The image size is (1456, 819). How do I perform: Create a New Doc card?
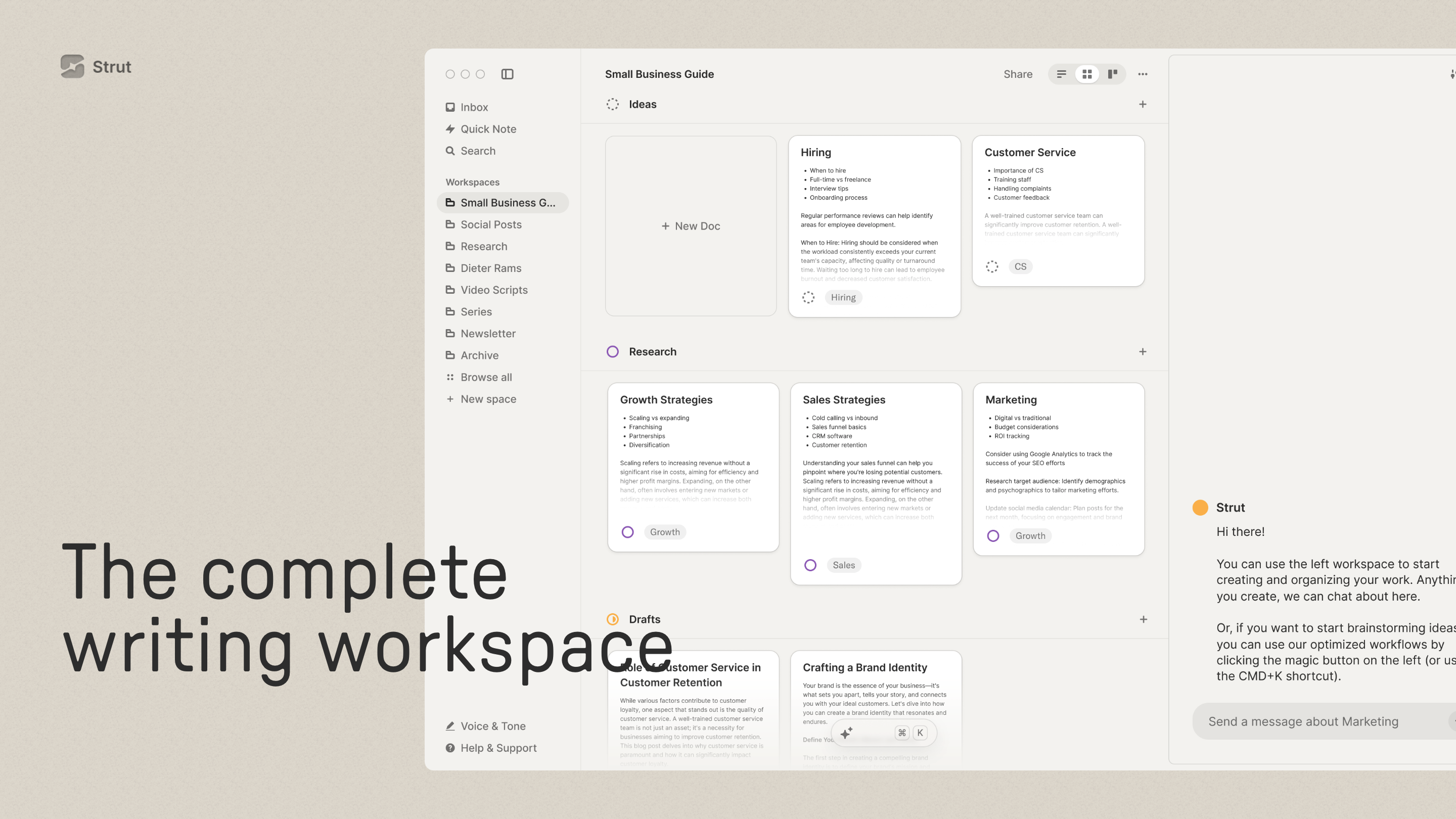(691, 226)
